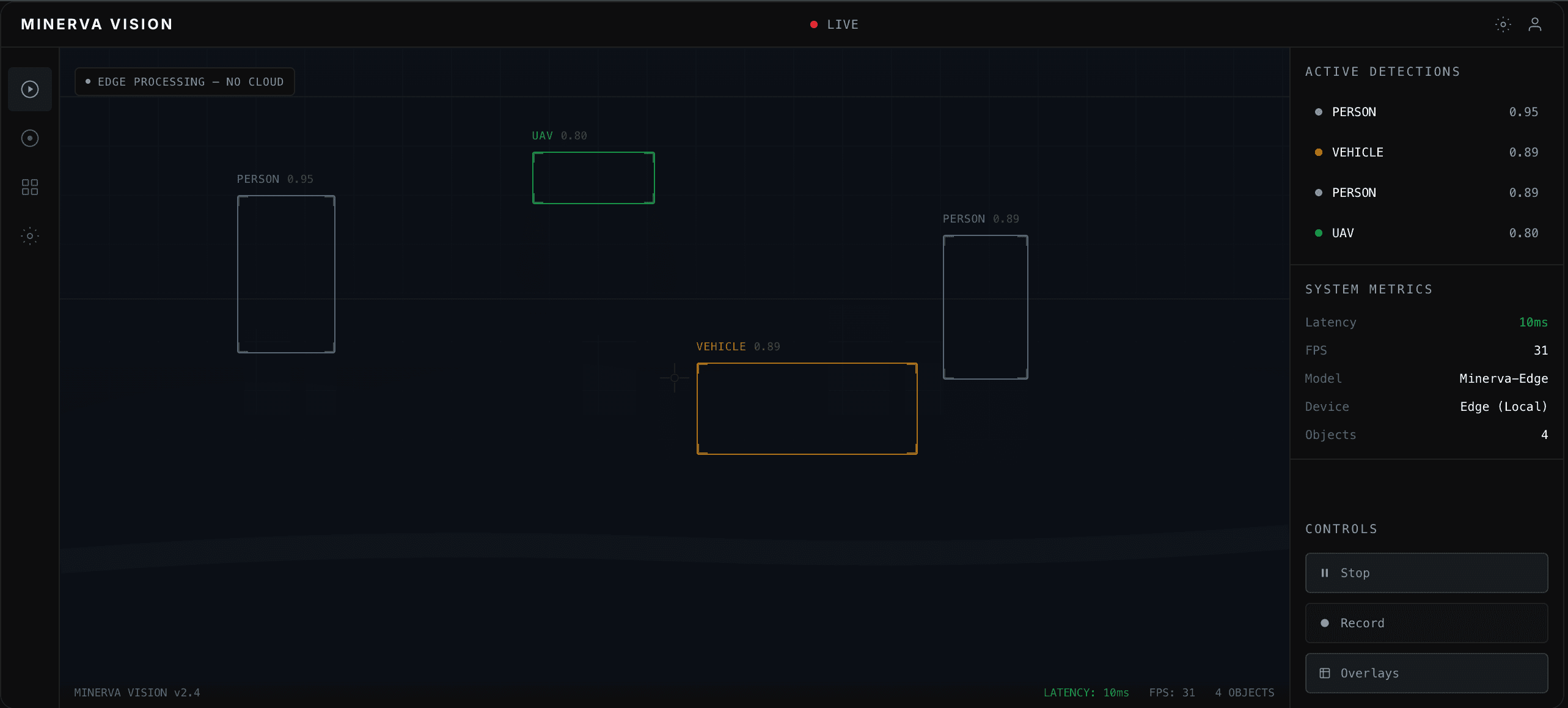
Task: Click the PERSON 0.95 bounding box
Action: pyautogui.click(x=286, y=274)
